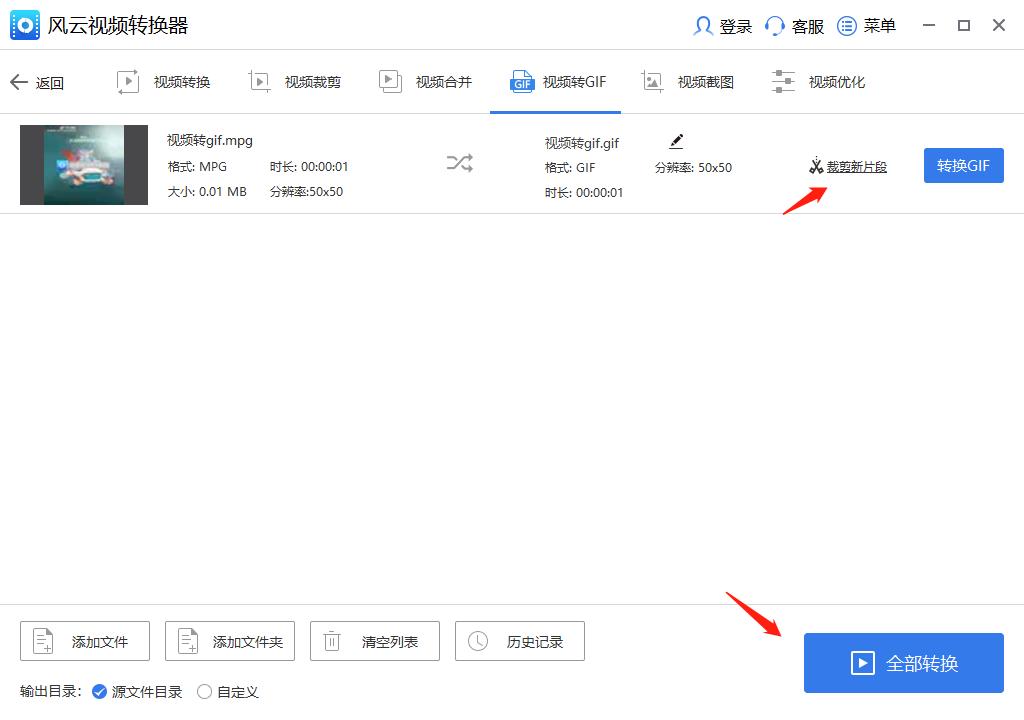Click the 清空列表 trash icon
Viewport: 1024px width, 720px height.
tap(374, 641)
